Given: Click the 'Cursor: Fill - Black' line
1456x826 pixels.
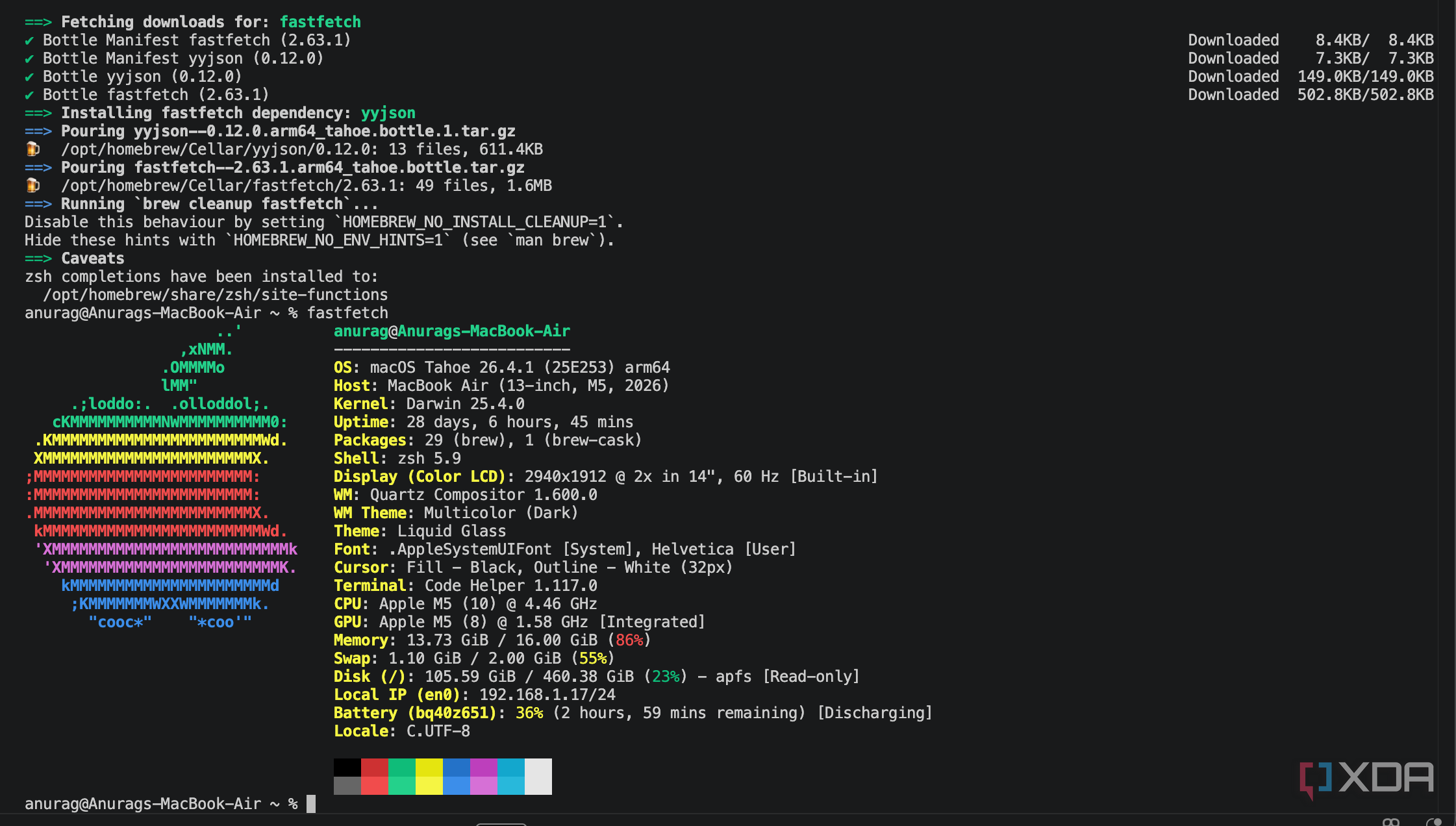Looking at the screenshot, I should pos(533,568).
